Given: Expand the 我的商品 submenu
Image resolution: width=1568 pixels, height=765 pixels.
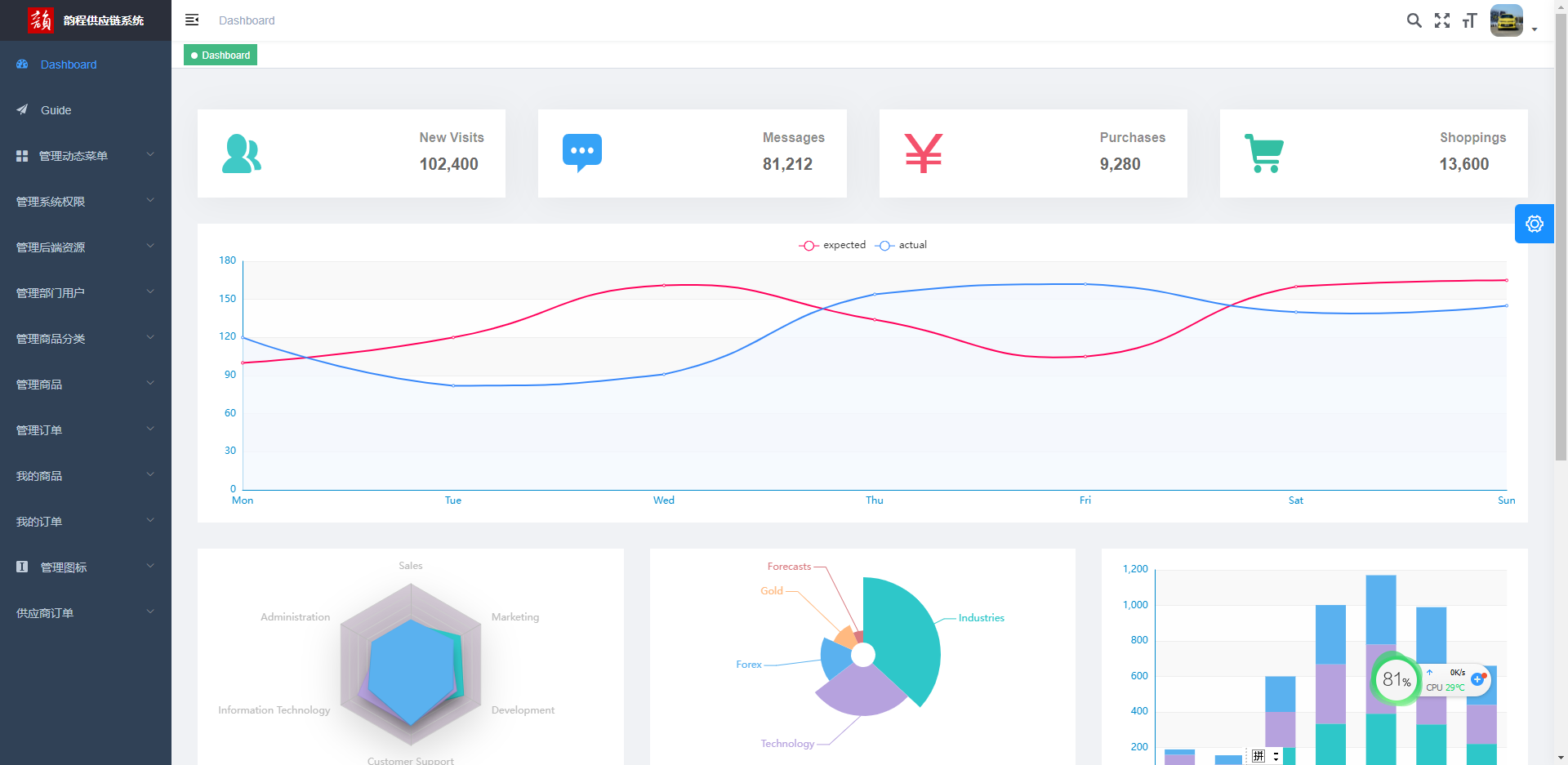Looking at the screenshot, I should [x=86, y=475].
